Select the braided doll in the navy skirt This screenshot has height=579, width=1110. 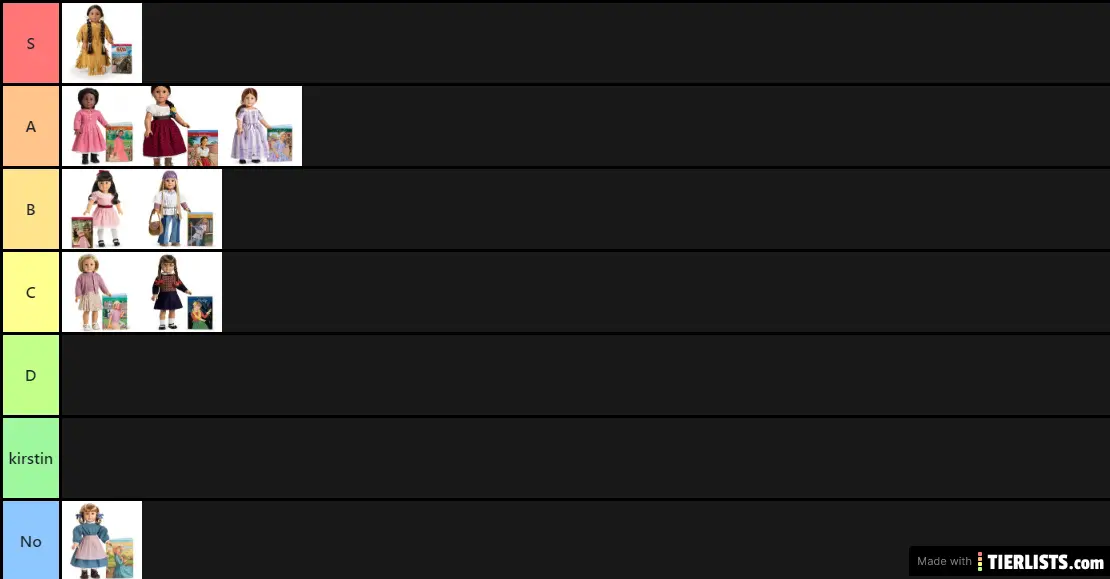click(181, 292)
